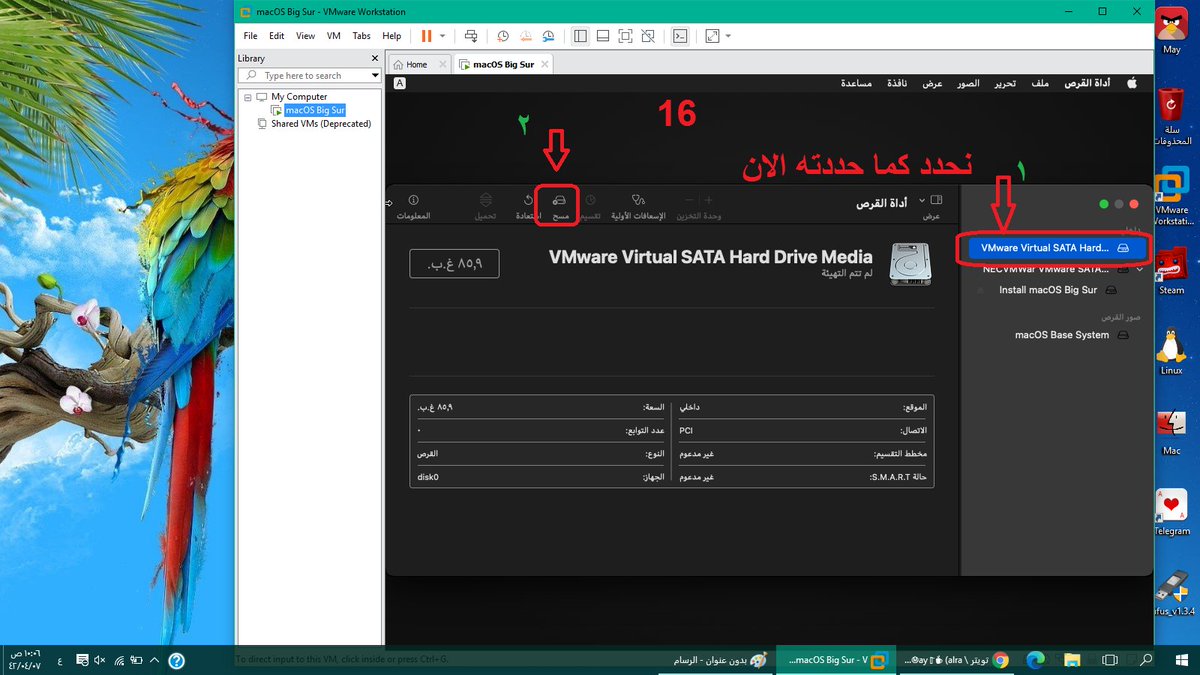Click the Steam desktop icon
The height and width of the screenshot is (675, 1200).
[x=1171, y=270]
